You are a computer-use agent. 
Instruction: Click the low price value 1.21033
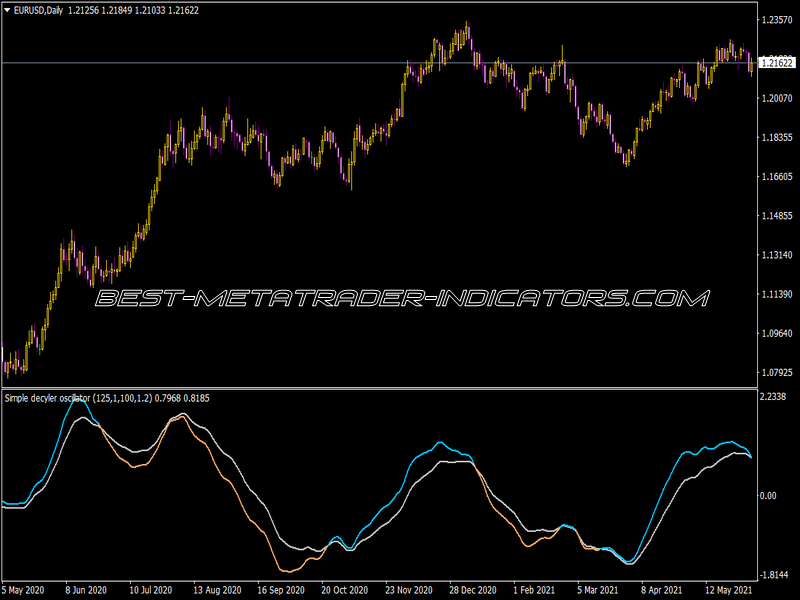point(150,10)
